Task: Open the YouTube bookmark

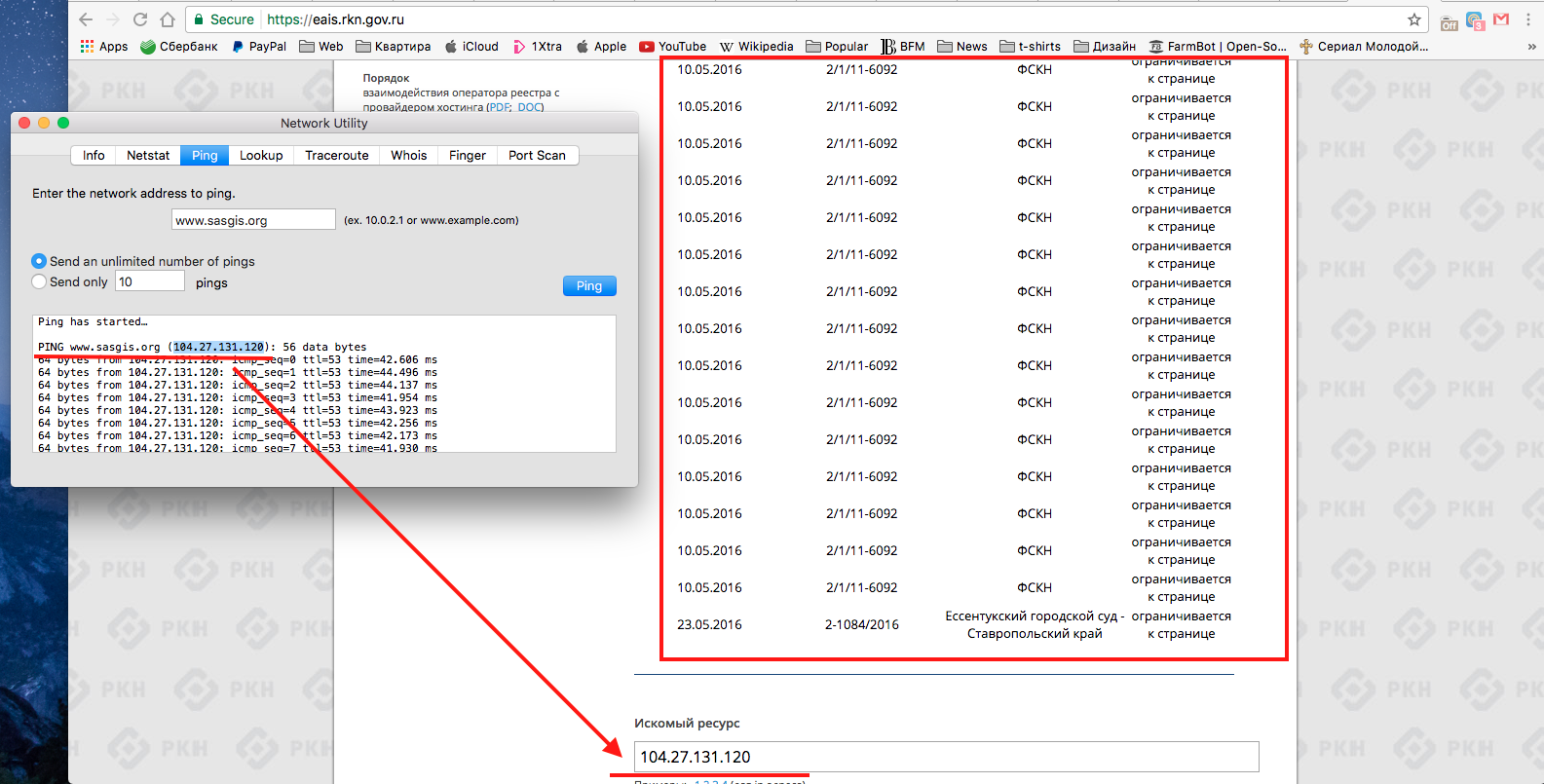Action: [672, 46]
